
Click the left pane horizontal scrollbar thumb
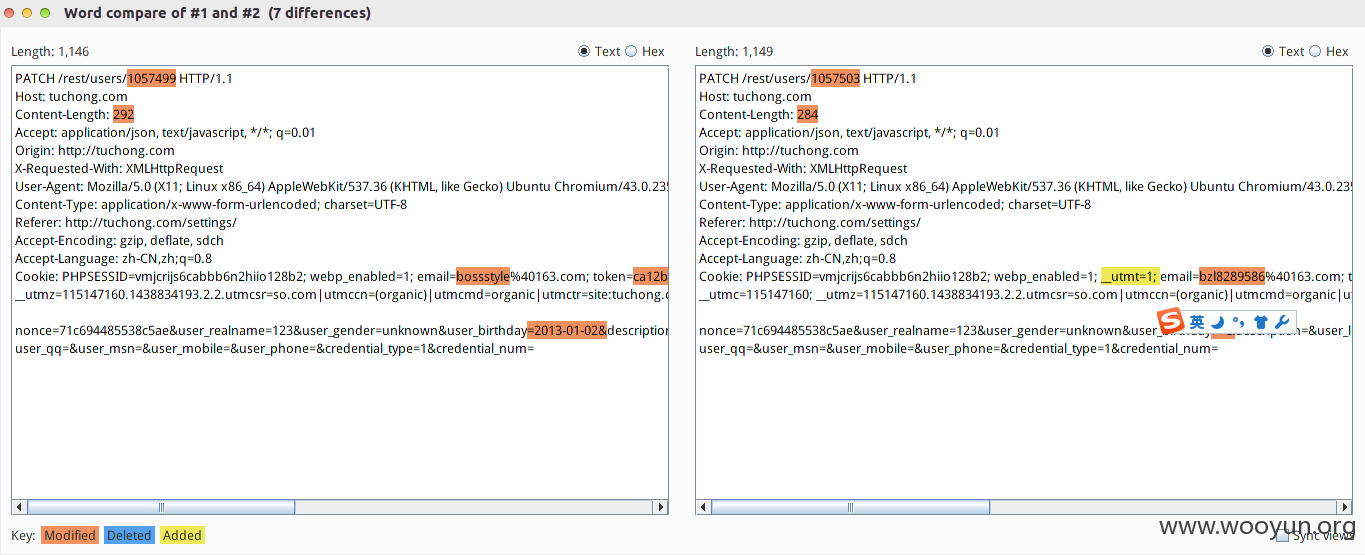[x=161, y=507]
